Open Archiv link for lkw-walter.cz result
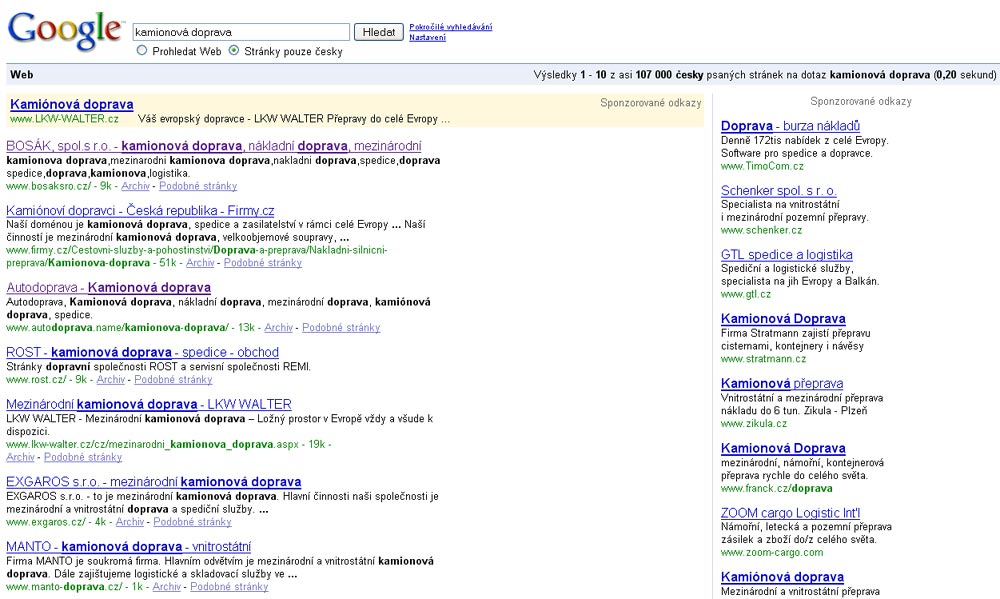Viewport: 1000px width, 599px height. (x=20, y=457)
